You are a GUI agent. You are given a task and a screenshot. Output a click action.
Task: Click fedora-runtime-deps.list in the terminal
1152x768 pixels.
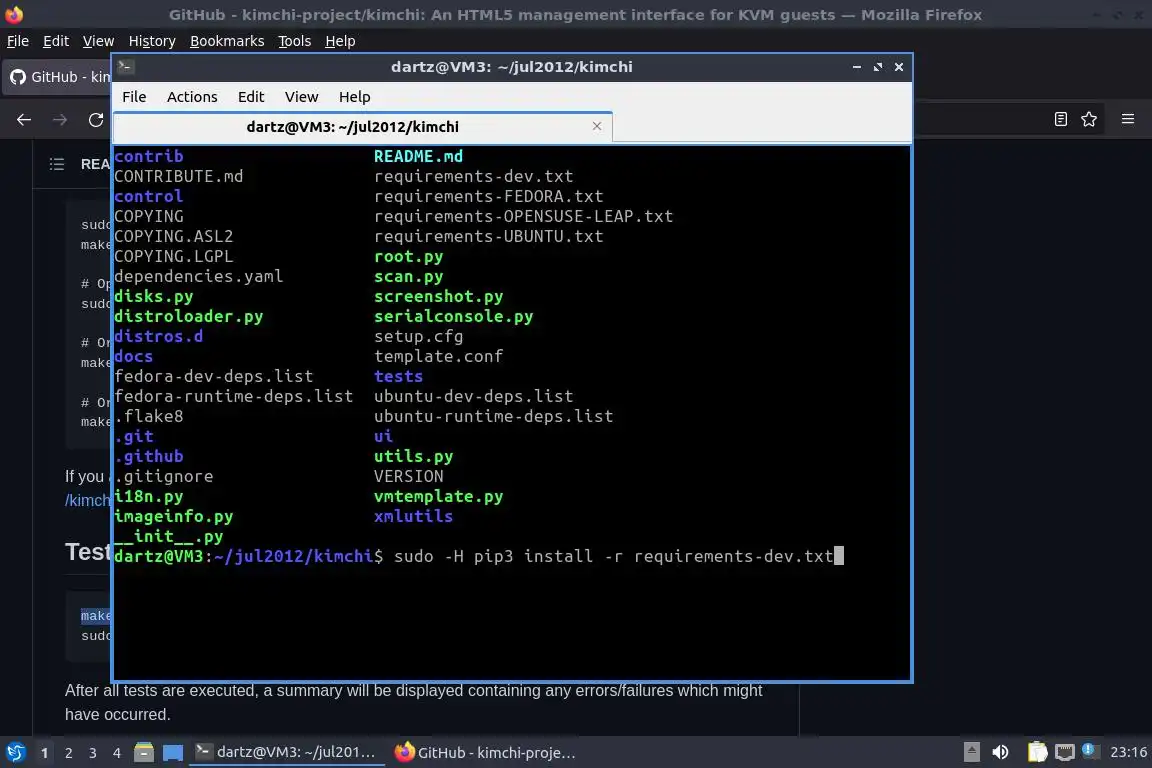tap(233, 396)
